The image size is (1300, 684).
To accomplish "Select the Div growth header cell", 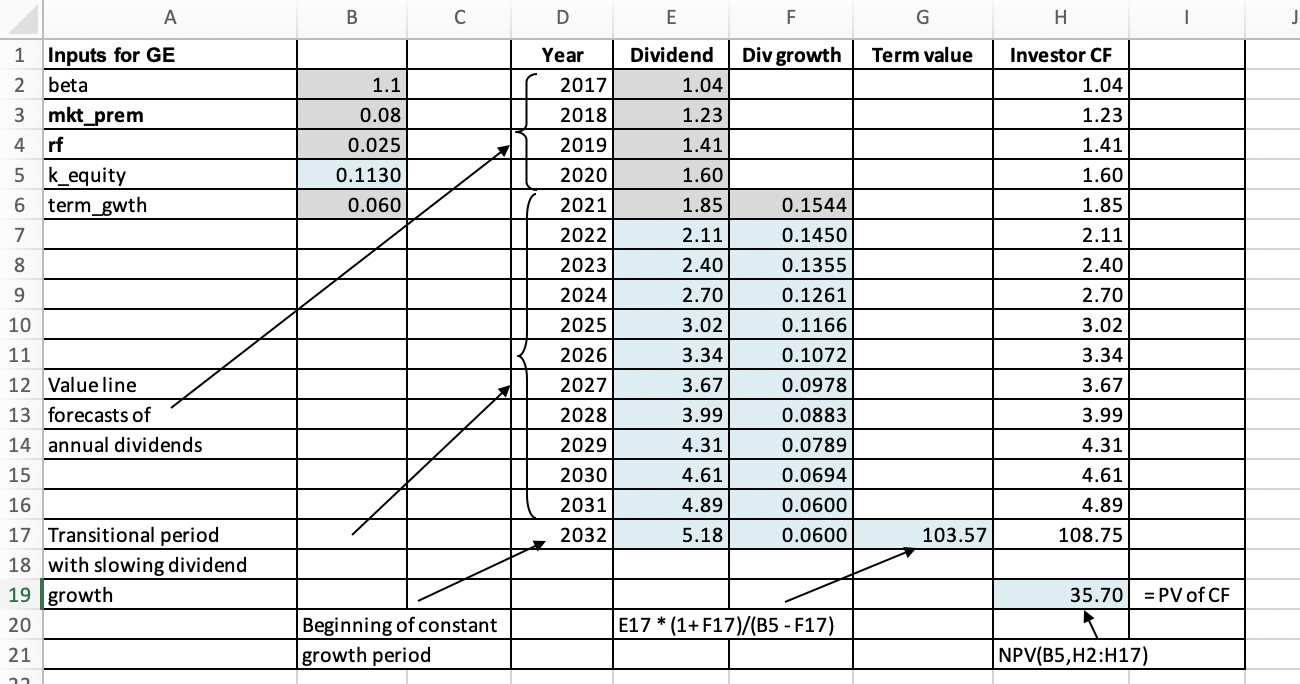I will tap(791, 55).
